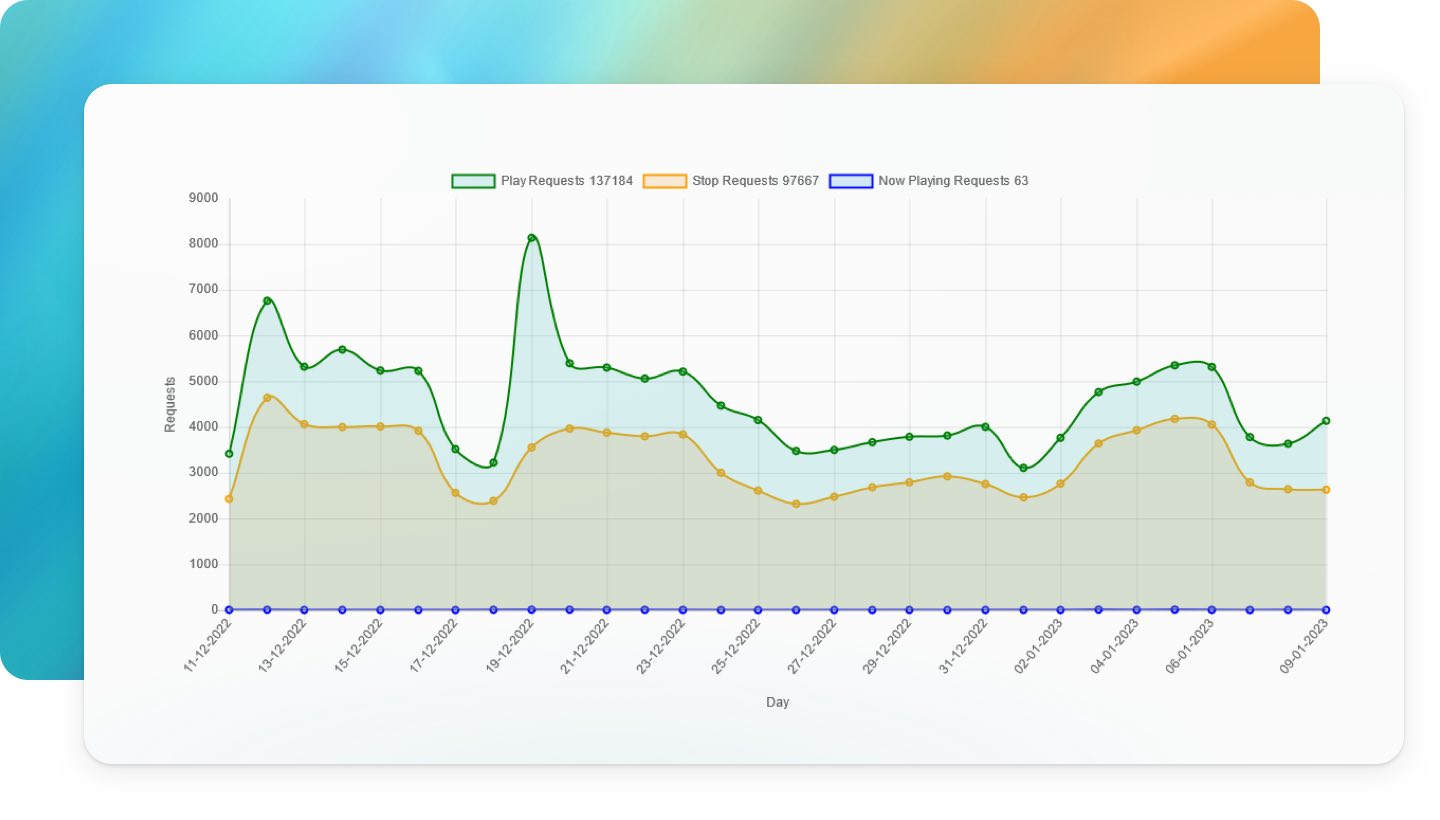Image resolution: width=1440 pixels, height=820 pixels.
Task: Click the '1000' y-axis tick label
Action: [203, 564]
